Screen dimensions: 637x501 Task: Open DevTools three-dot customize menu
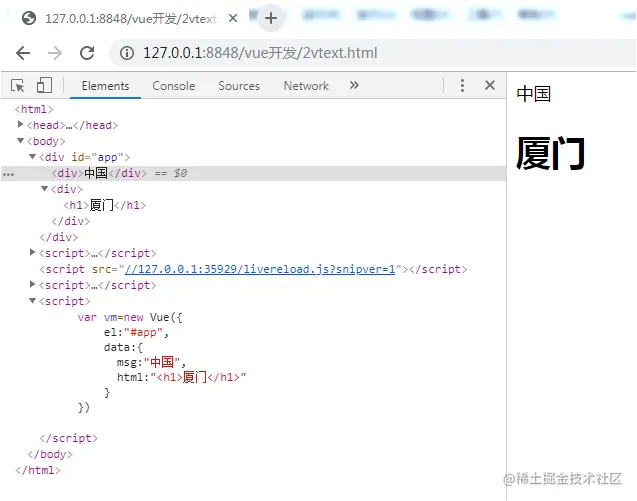click(462, 85)
